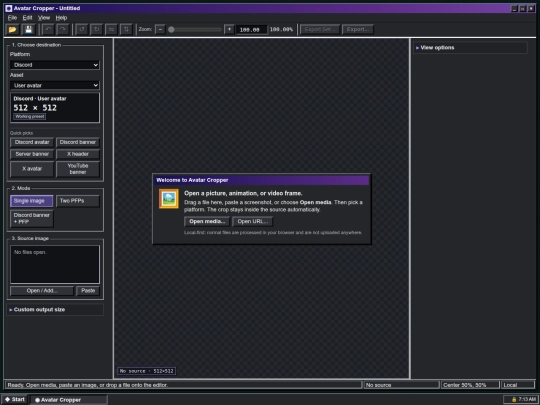Click the lock icon in system tray
The height and width of the screenshot is (405, 540).
(514, 399)
